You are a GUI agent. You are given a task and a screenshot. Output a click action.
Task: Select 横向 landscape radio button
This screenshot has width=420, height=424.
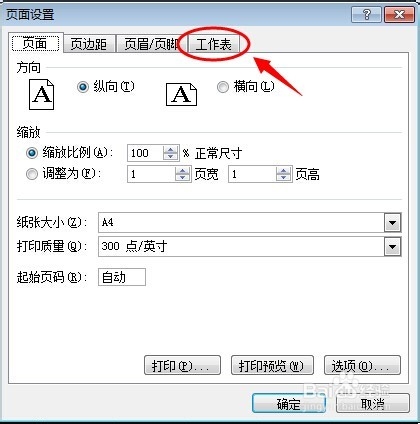tap(223, 87)
